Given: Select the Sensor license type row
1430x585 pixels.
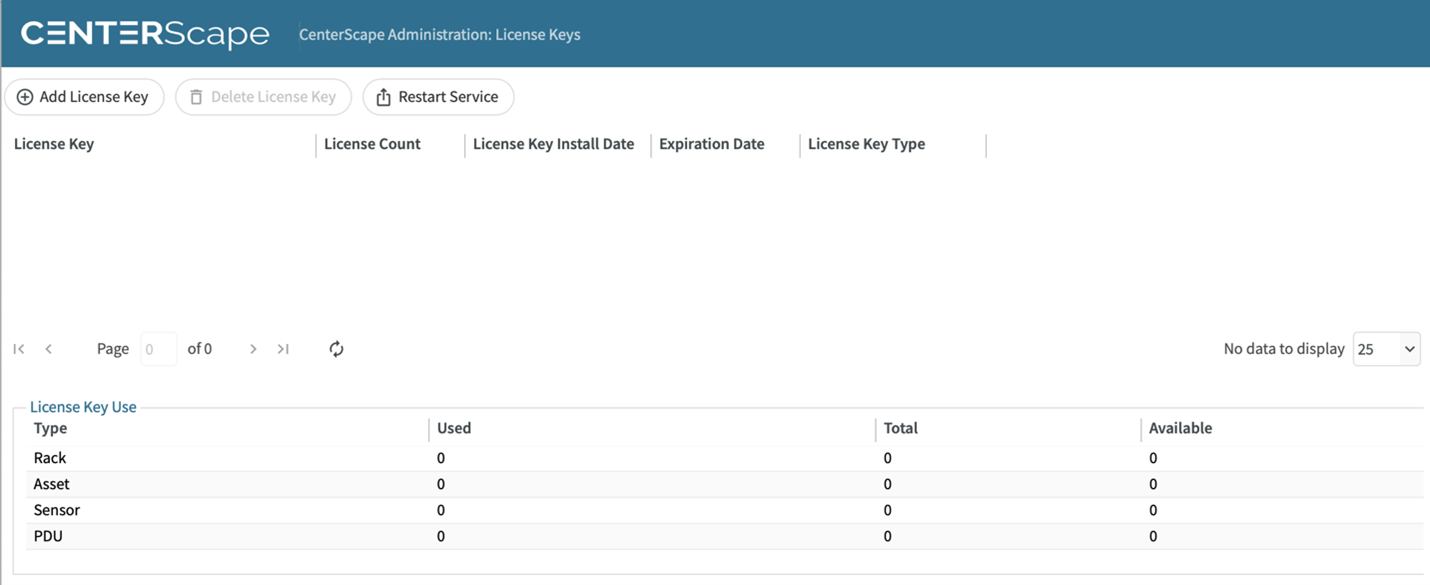Looking at the screenshot, I should 57,510.
